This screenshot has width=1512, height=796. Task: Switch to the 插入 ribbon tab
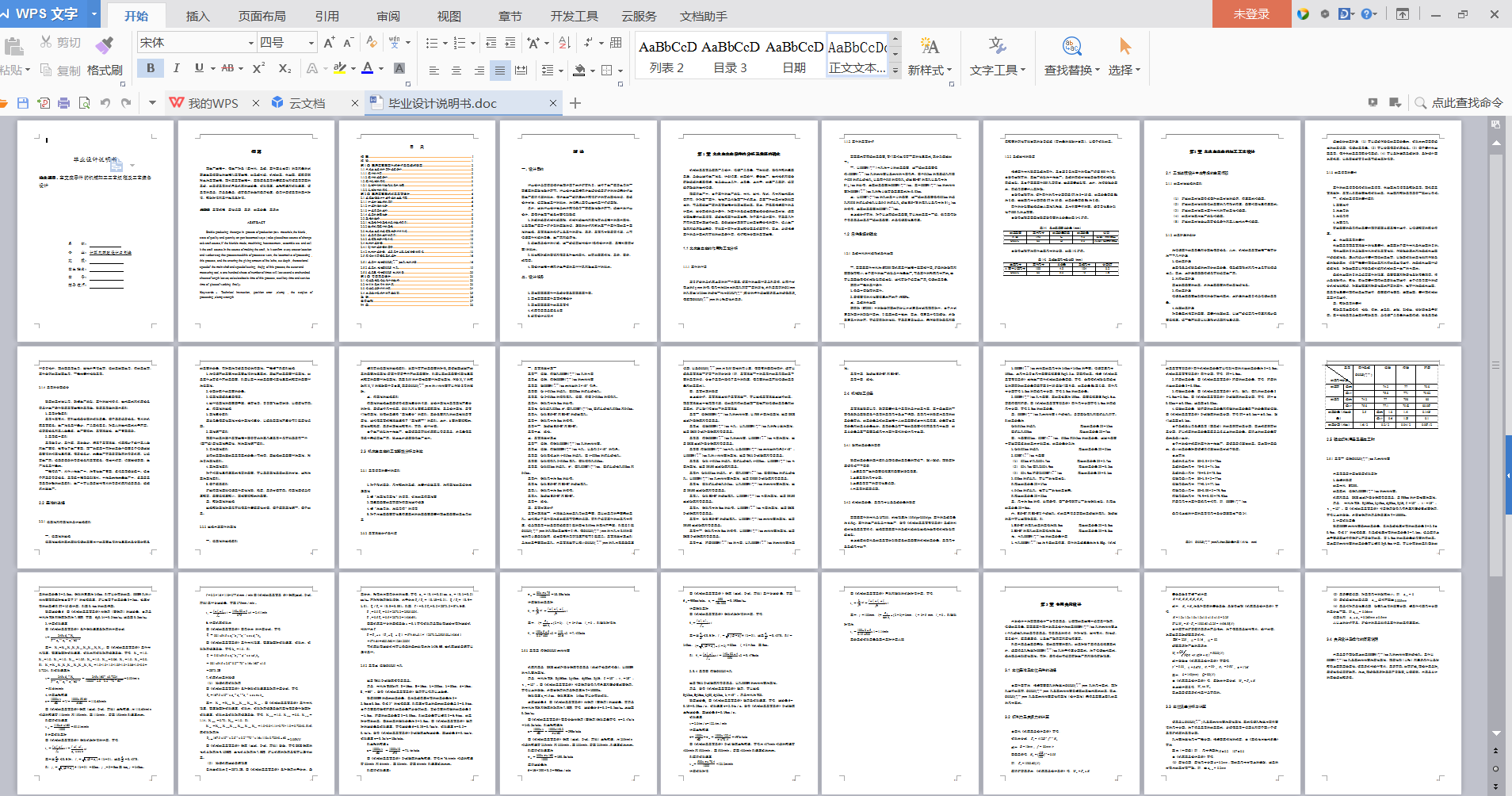pos(197,16)
